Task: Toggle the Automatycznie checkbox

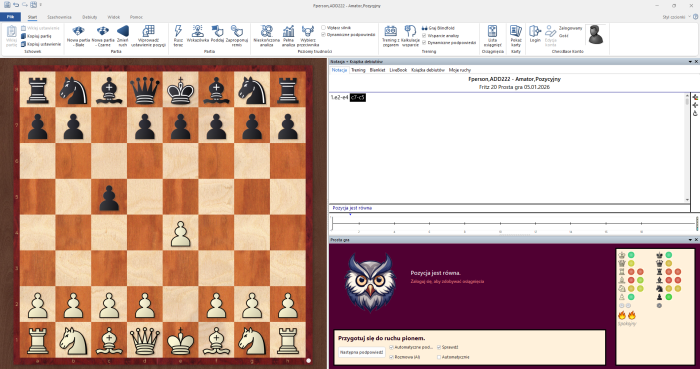Action: (439, 357)
